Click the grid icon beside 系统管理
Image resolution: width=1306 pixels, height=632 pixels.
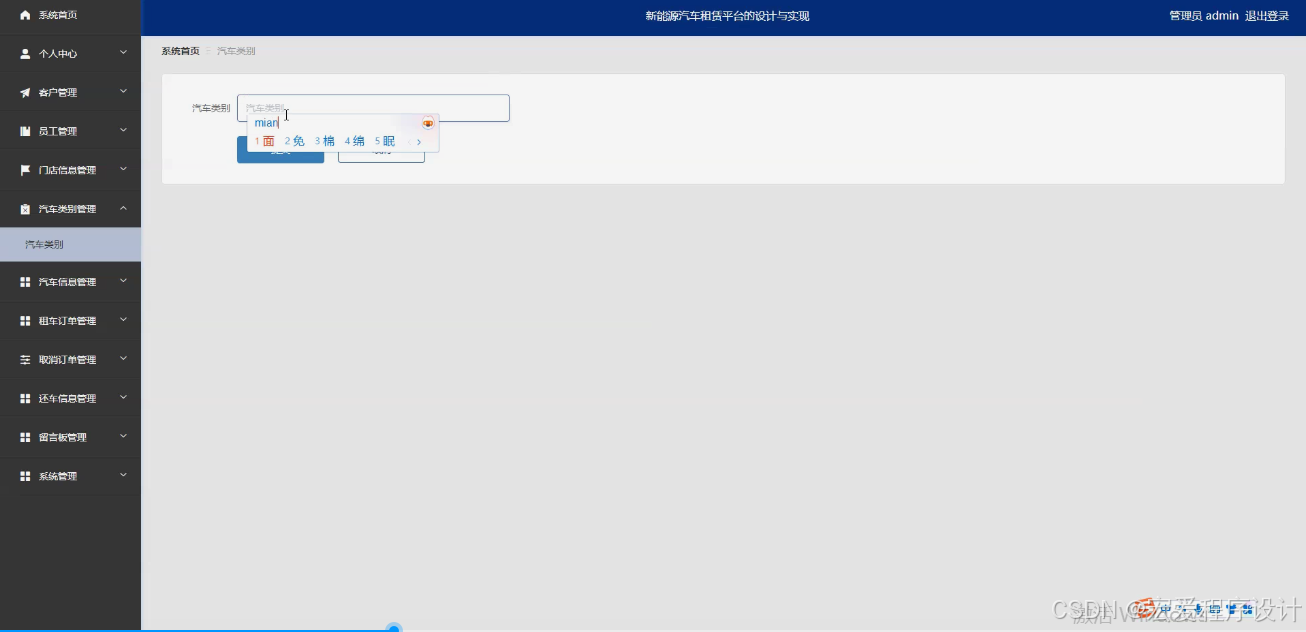pyautogui.click(x=25, y=476)
